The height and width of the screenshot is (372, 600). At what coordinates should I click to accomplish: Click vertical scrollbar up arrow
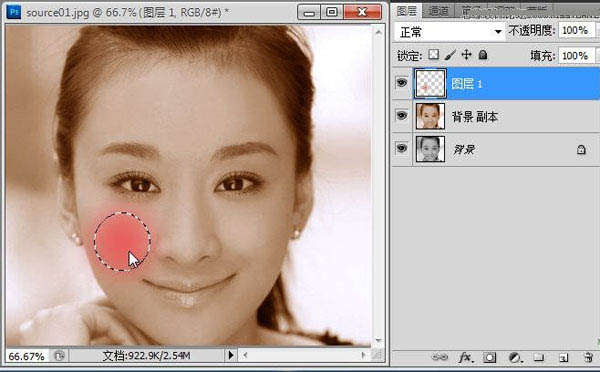(x=378, y=32)
